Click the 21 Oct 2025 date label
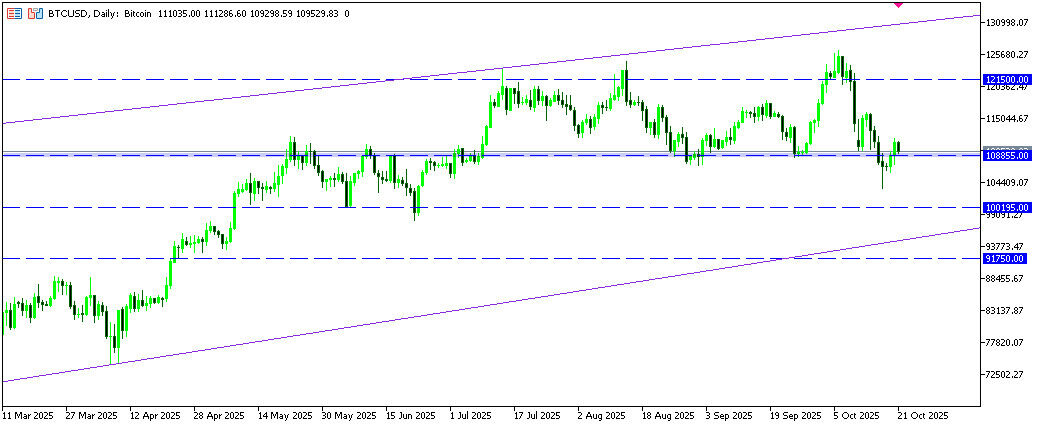This screenshot has height=427, width=1043. 921,414
